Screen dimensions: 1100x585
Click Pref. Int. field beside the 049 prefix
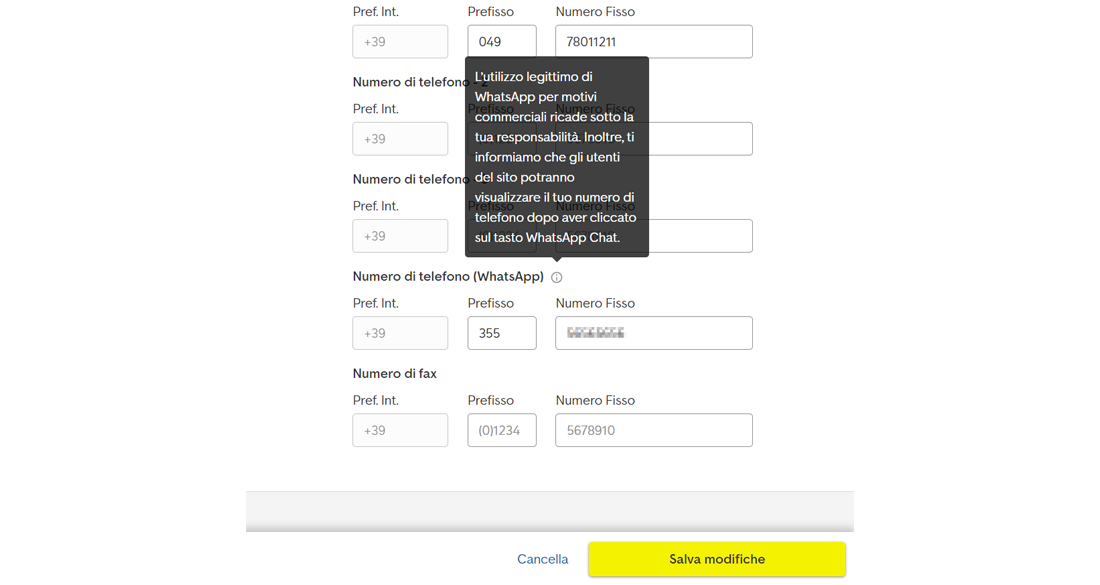400,41
